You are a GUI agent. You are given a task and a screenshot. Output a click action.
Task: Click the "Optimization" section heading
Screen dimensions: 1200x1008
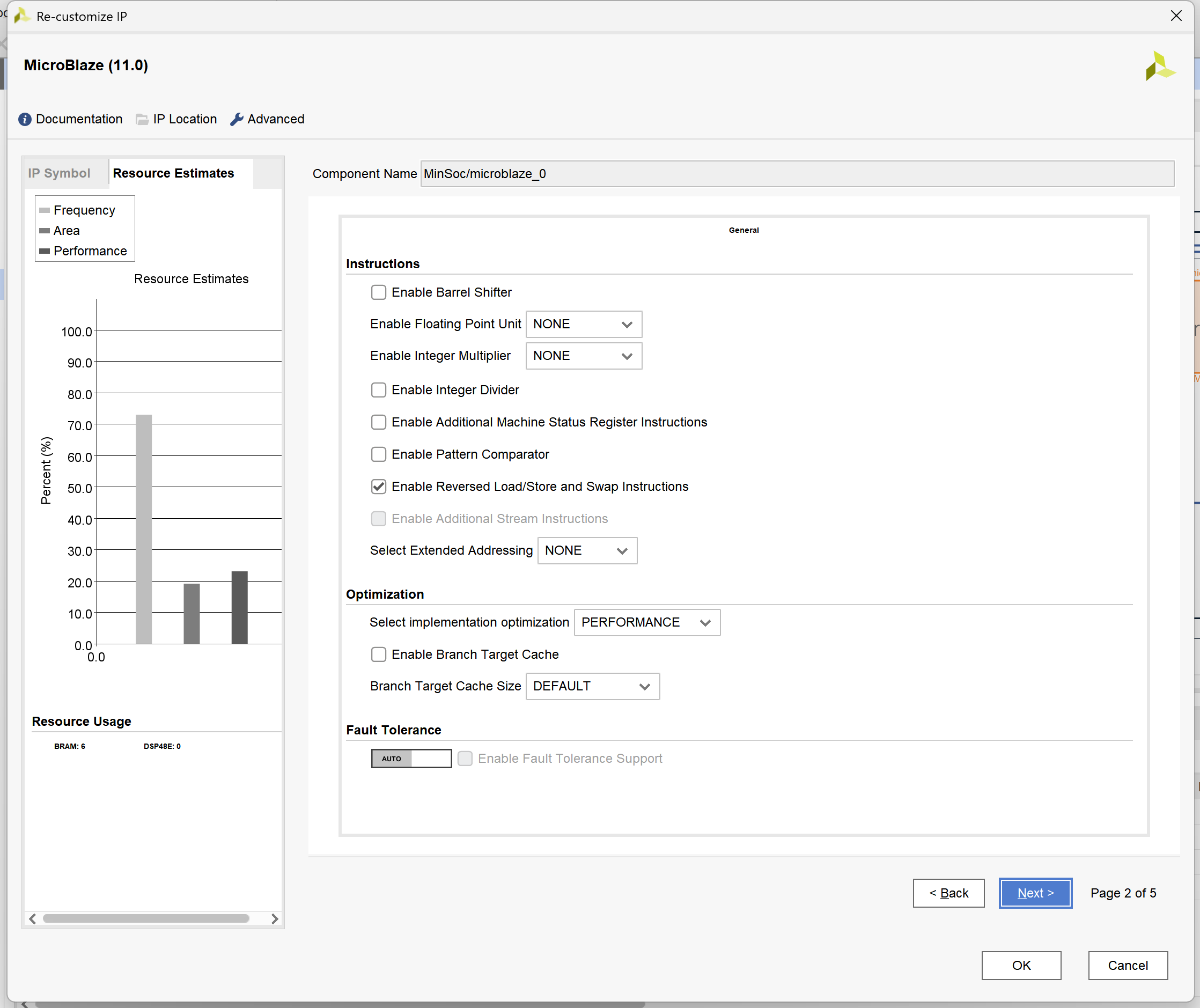point(385,594)
